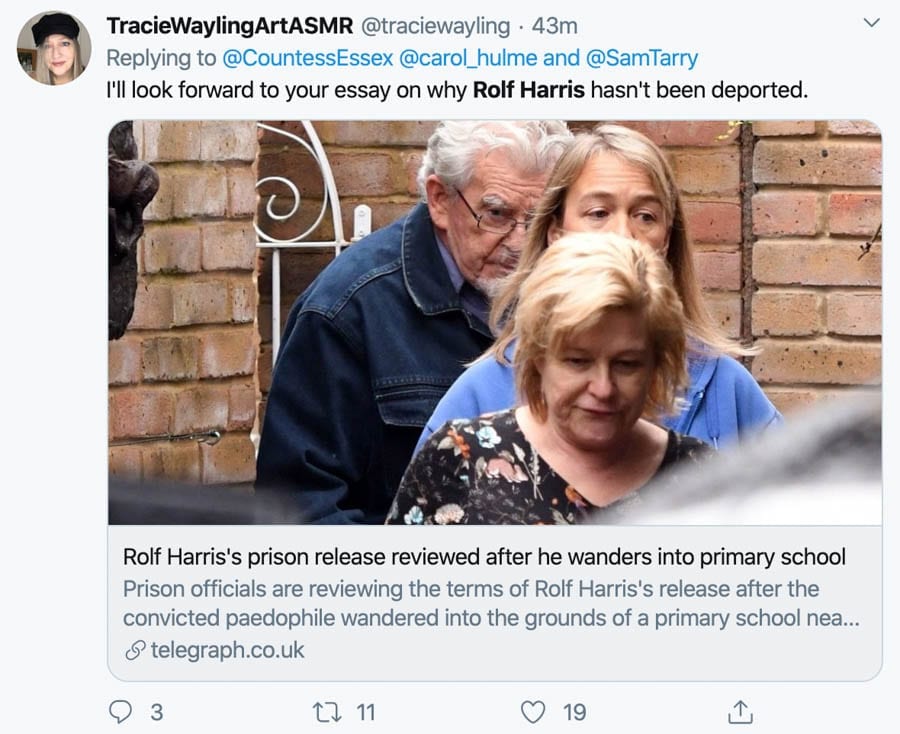Expand the tweet options chevron menu

871,23
